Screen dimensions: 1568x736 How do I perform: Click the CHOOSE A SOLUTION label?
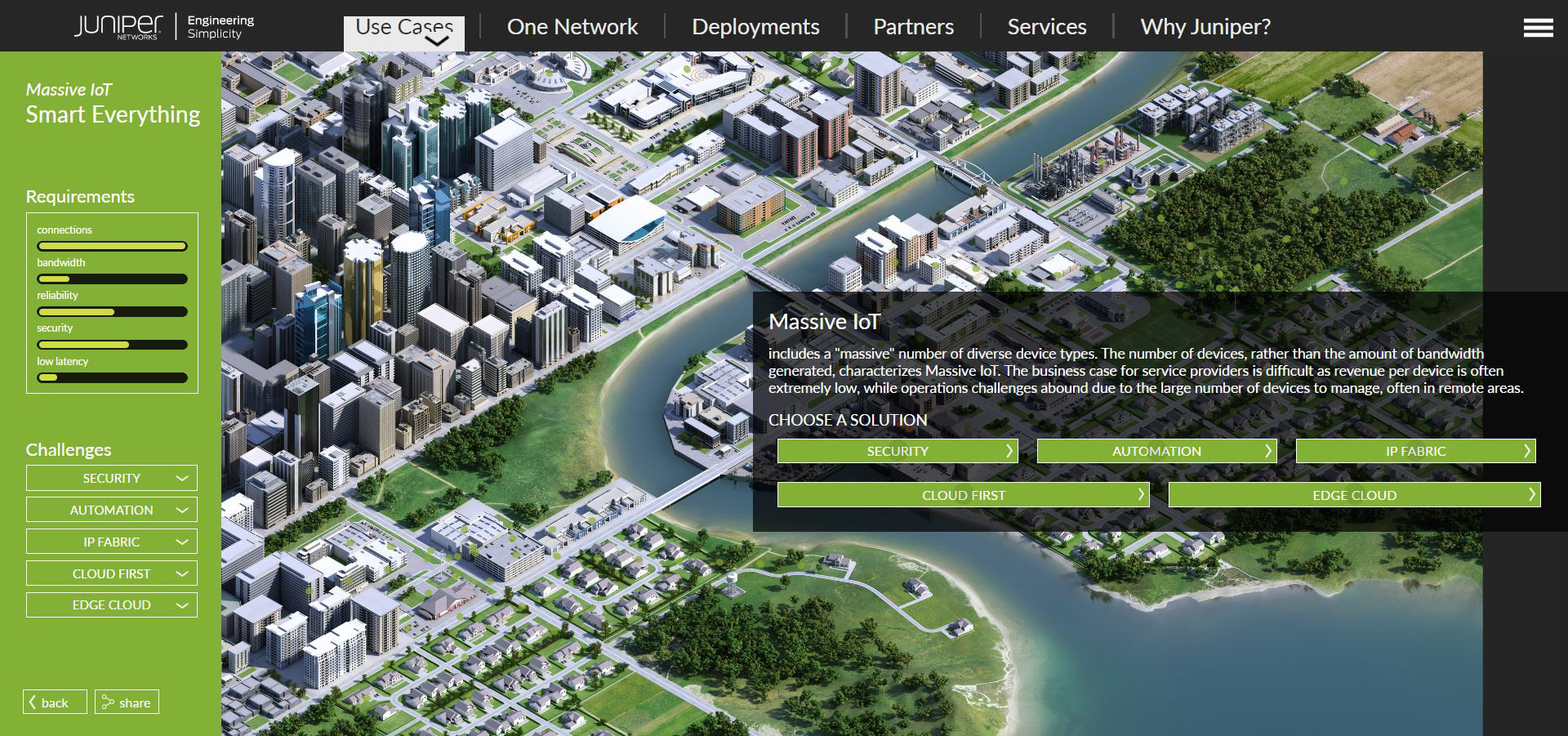coord(848,420)
